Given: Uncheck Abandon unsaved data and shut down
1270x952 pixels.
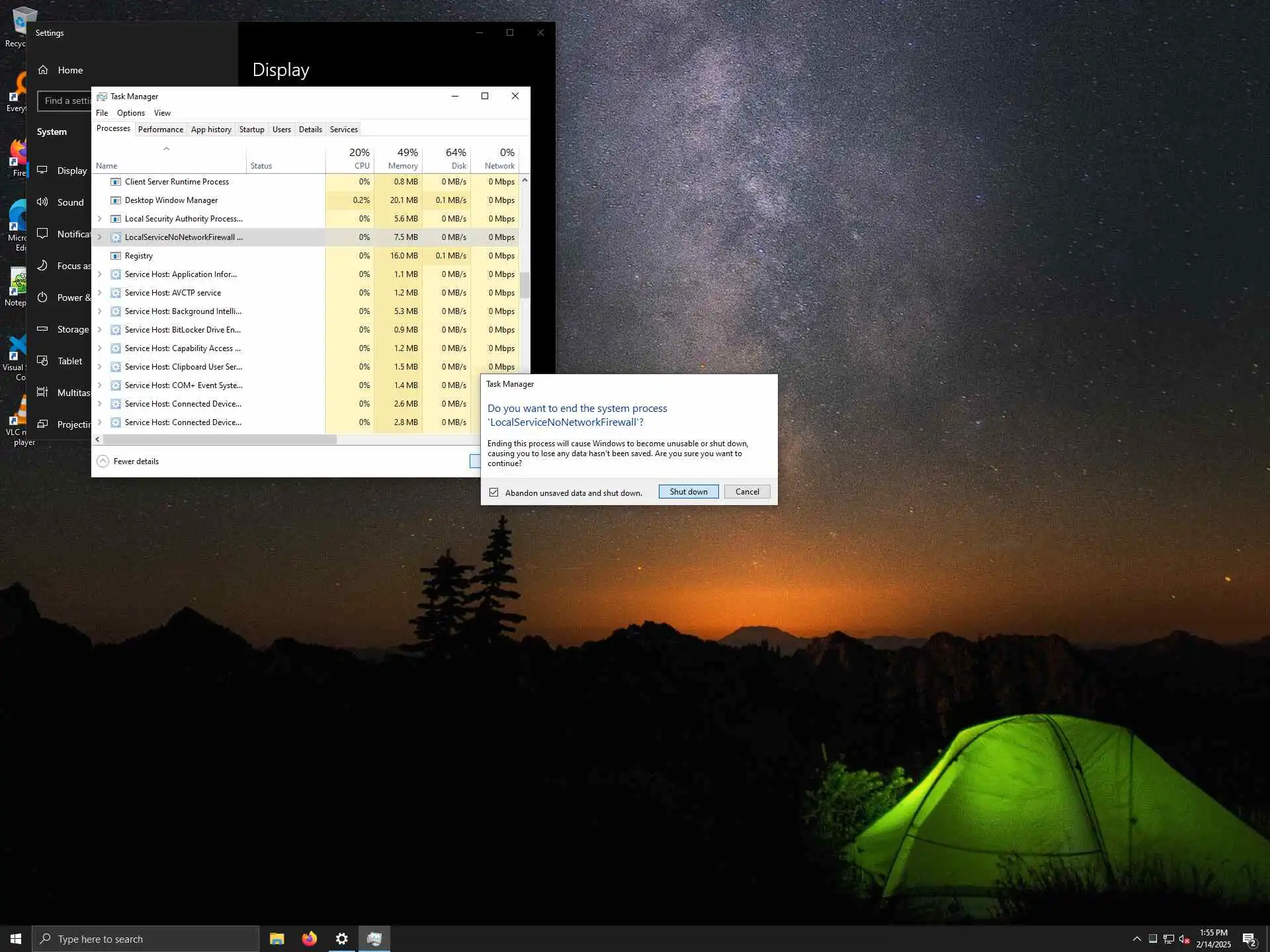Looking at the screenshot, I should 493,493.
